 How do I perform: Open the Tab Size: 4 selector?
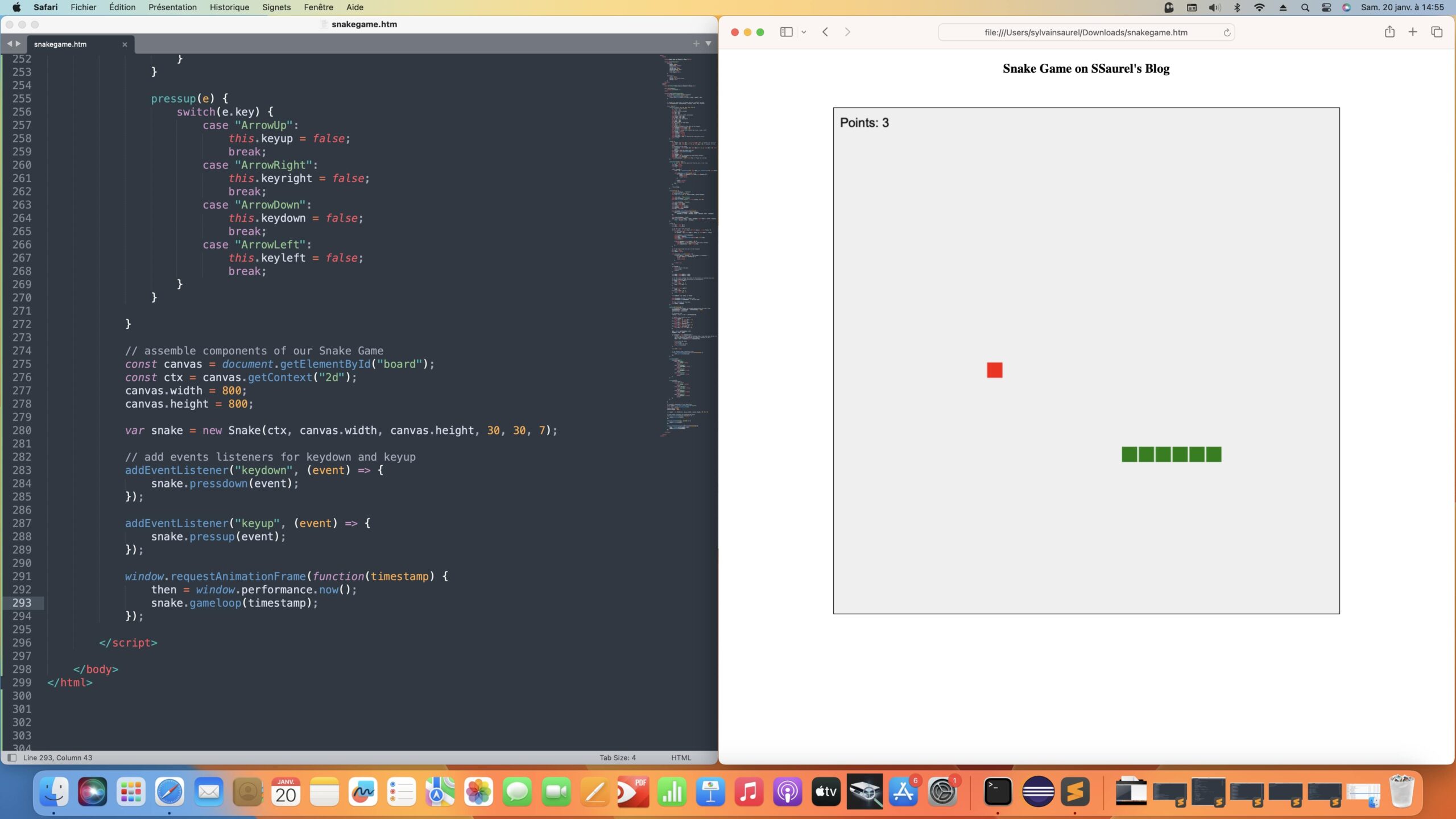617,758
